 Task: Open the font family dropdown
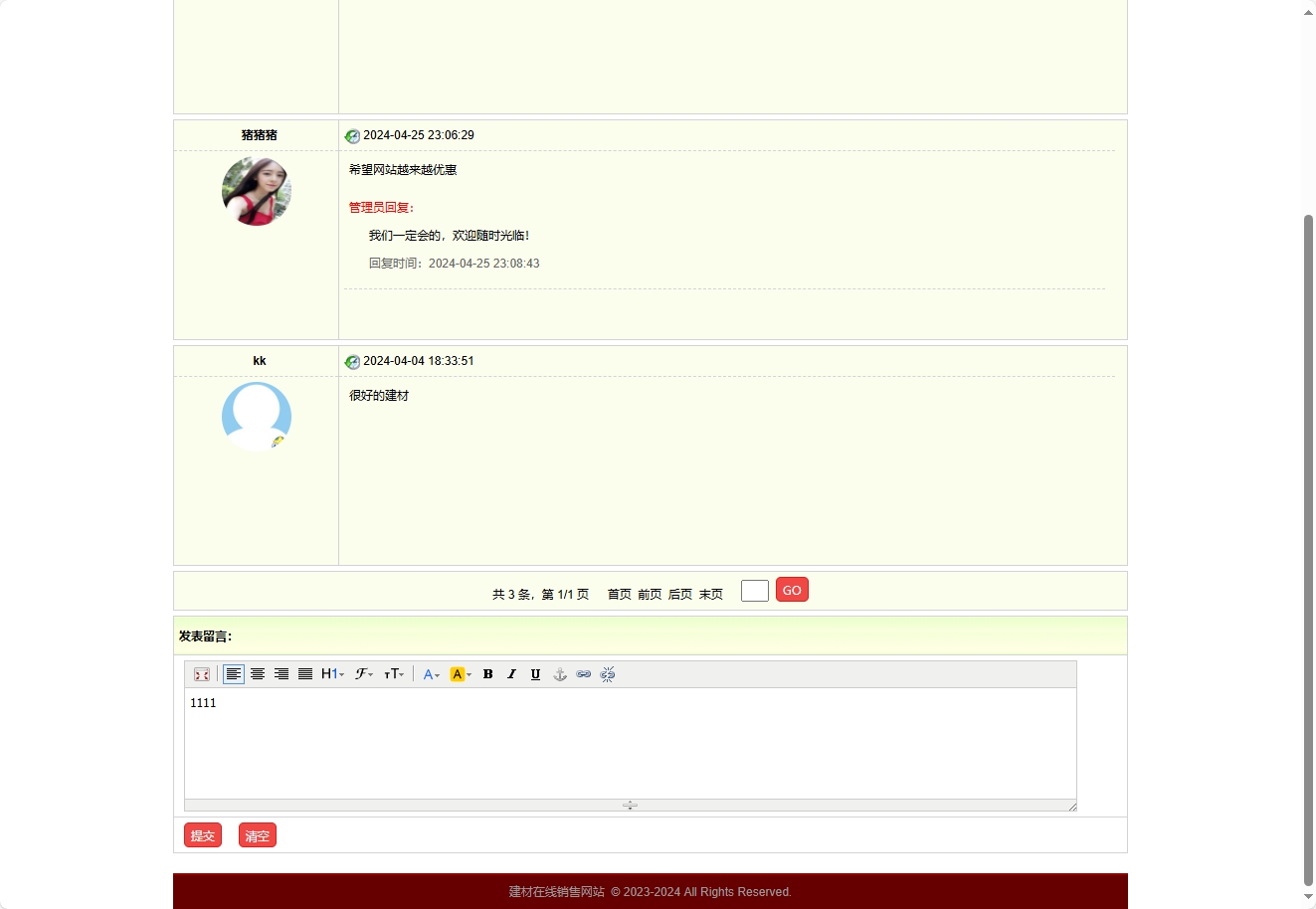pos(362,673)
